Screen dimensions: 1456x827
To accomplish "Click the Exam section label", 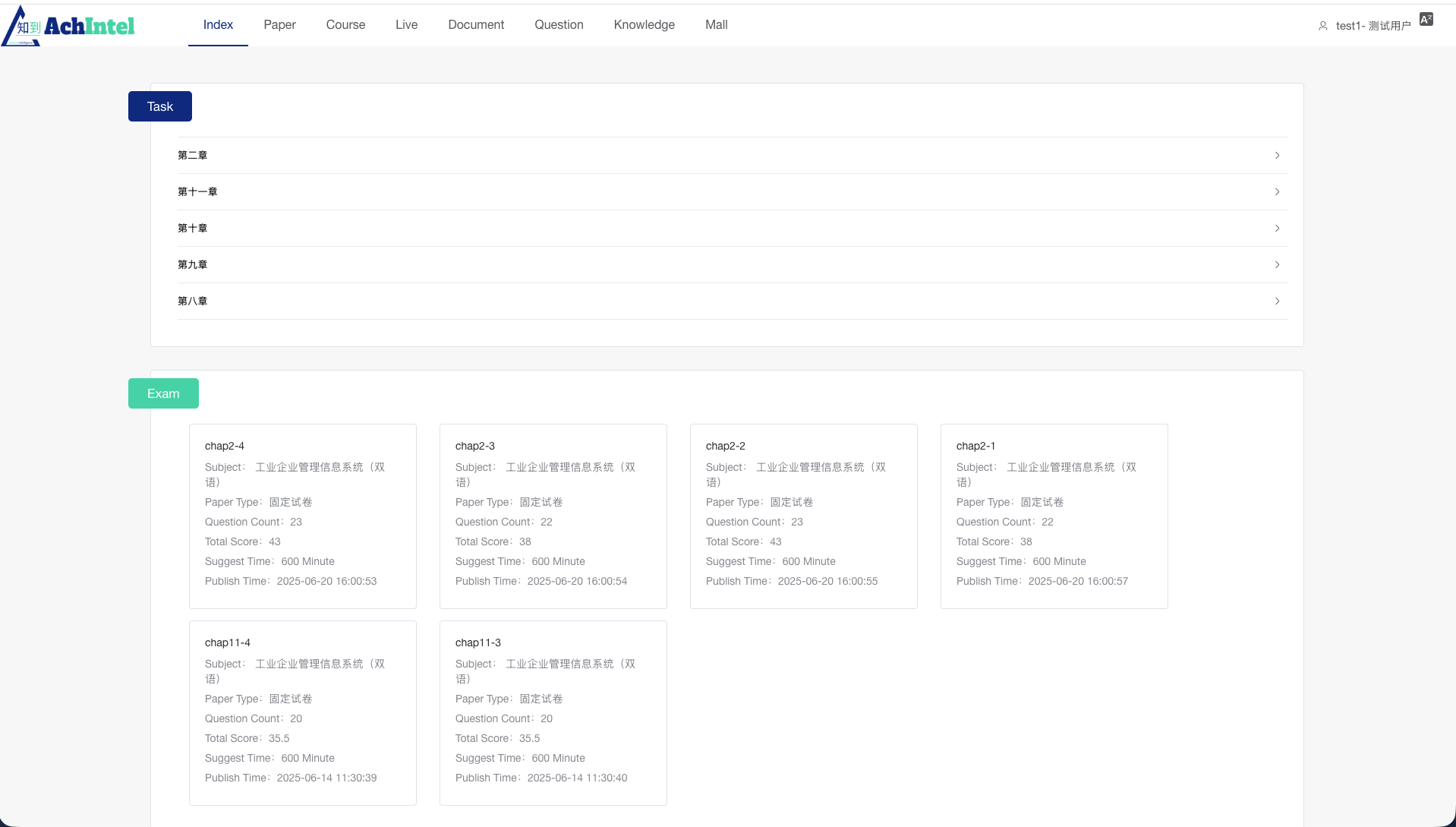I will click(x=163, y=393).
